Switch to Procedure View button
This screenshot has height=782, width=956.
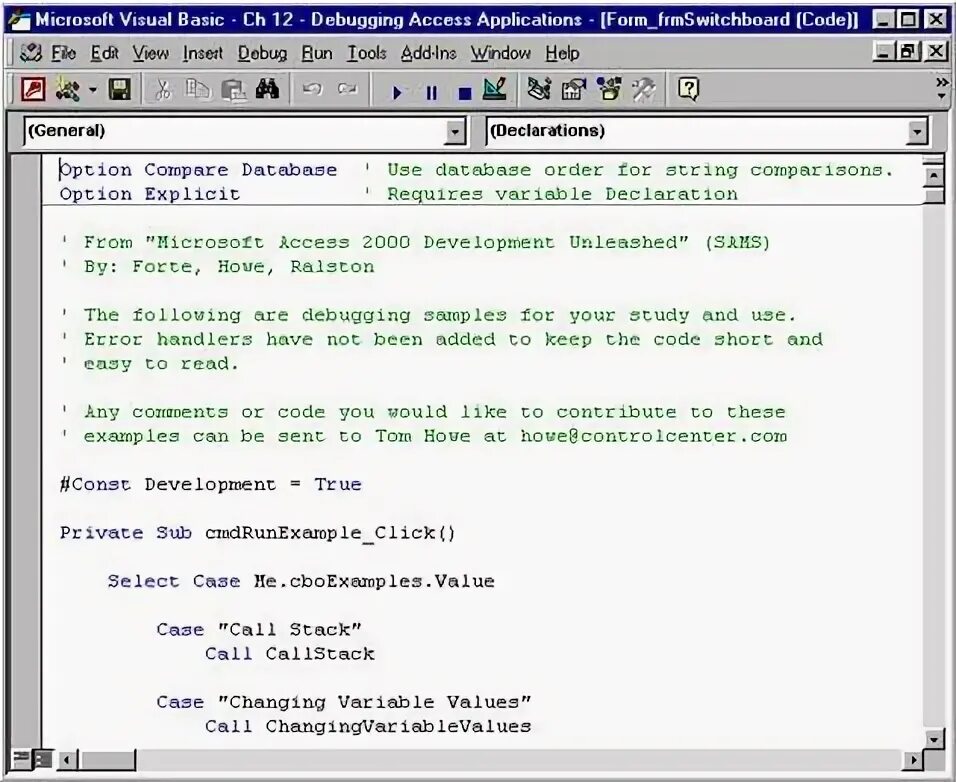pos(21,759)
